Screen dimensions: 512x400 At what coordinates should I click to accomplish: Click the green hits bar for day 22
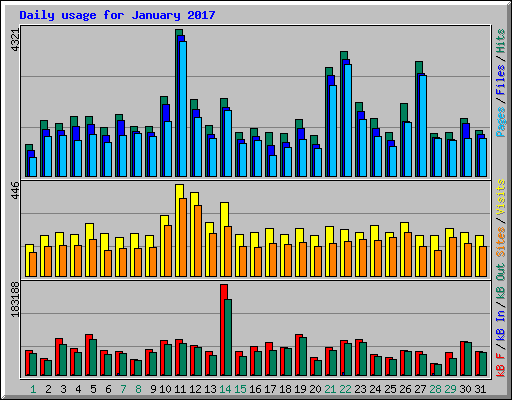tap(342, 114)
